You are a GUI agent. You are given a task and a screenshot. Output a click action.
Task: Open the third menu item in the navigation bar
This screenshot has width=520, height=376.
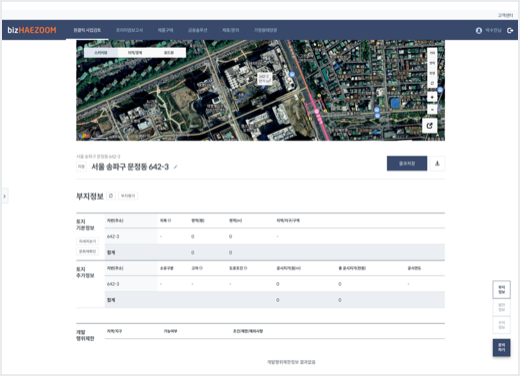coord(165,30)
